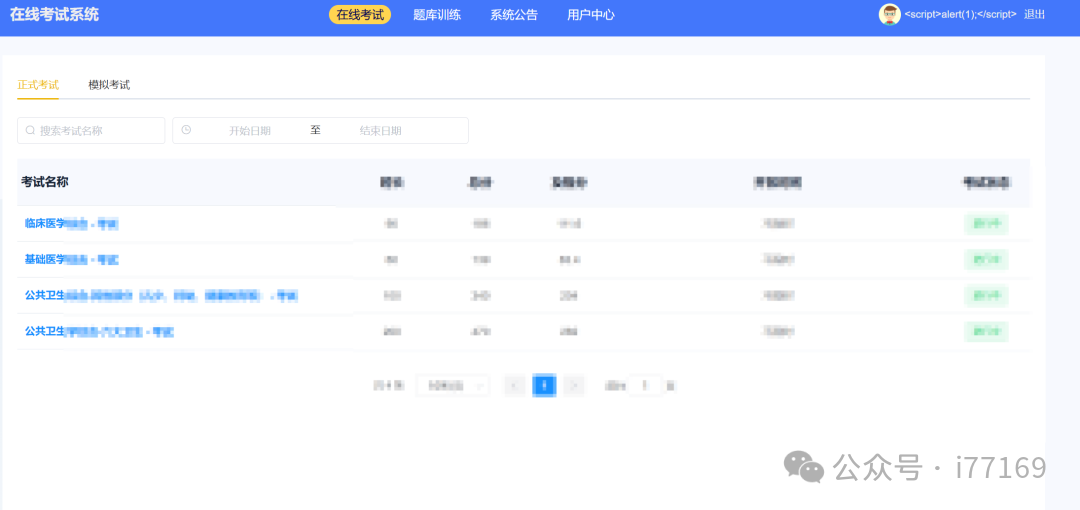Click the 在线考试系统 site title

[x=54, y=14]
